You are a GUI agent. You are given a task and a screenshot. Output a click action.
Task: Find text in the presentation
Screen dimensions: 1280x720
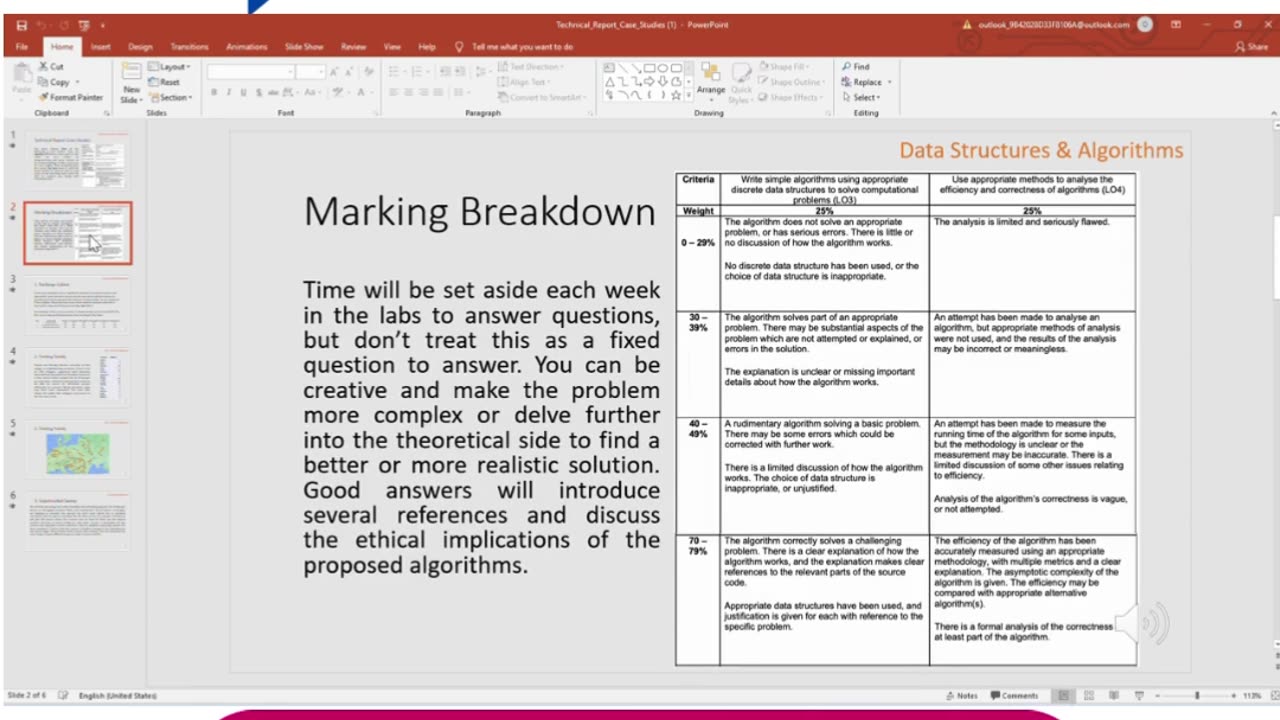coord(856,67)
